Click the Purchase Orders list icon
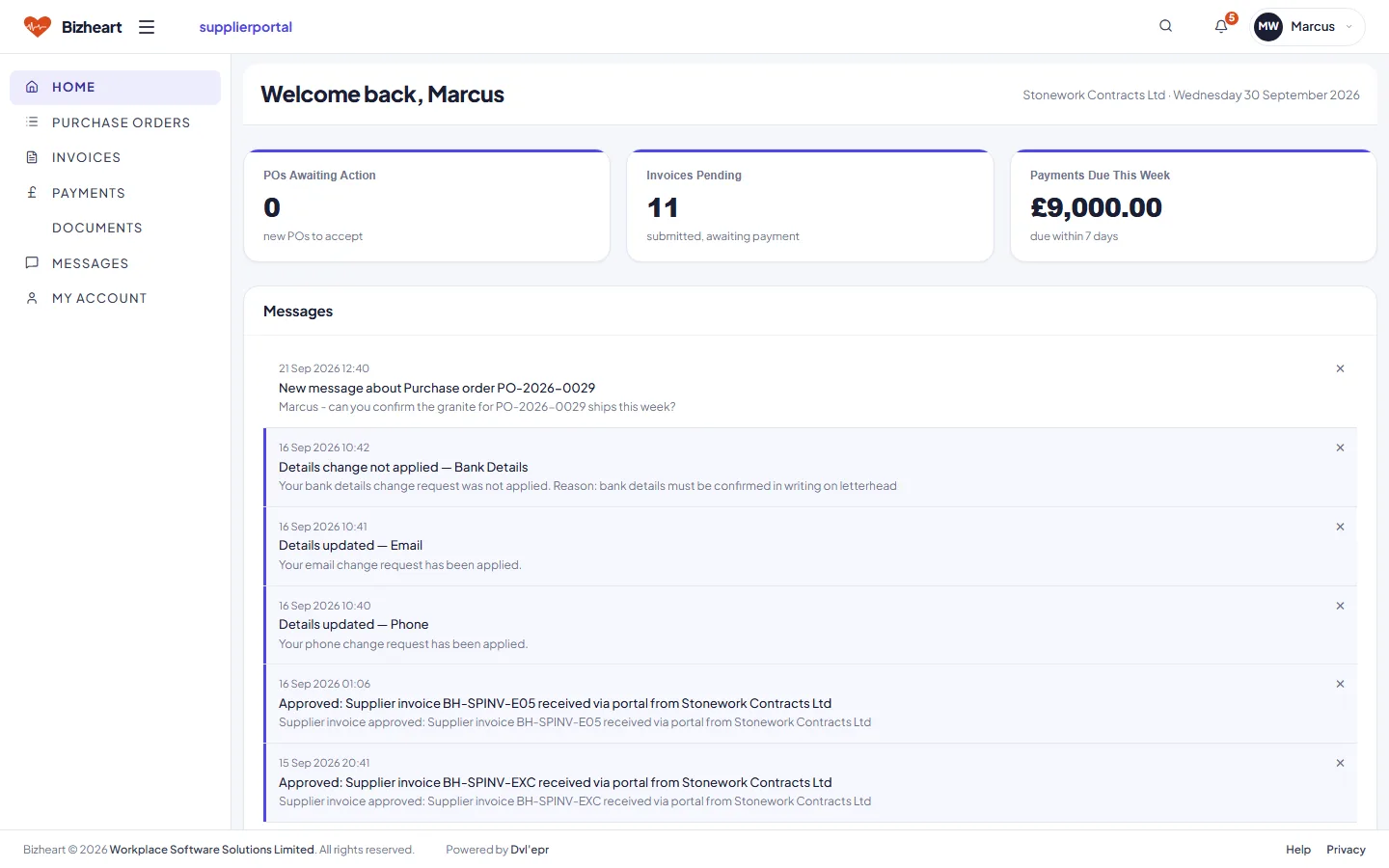This screenshot has height=868, width=1389. [32, 122]
